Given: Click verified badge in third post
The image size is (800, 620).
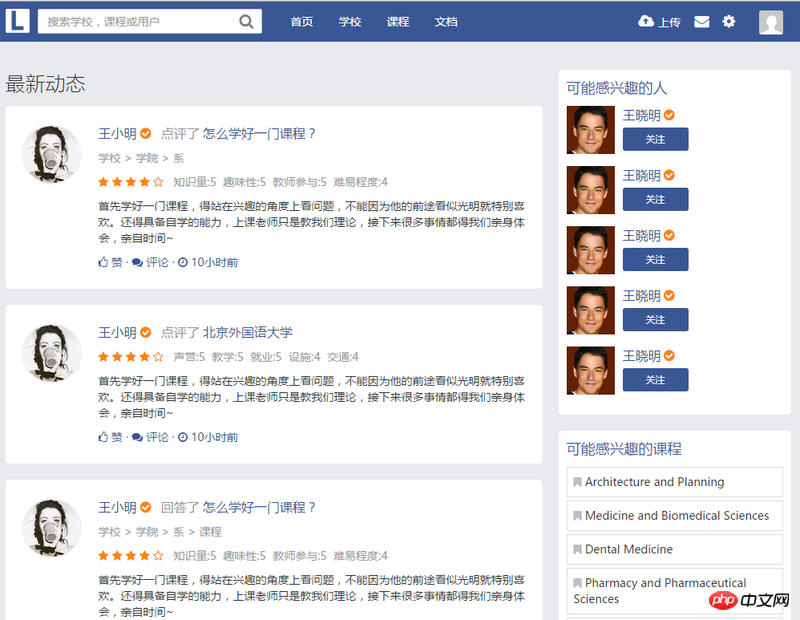Looking at the screenshot, I should 145,507.
